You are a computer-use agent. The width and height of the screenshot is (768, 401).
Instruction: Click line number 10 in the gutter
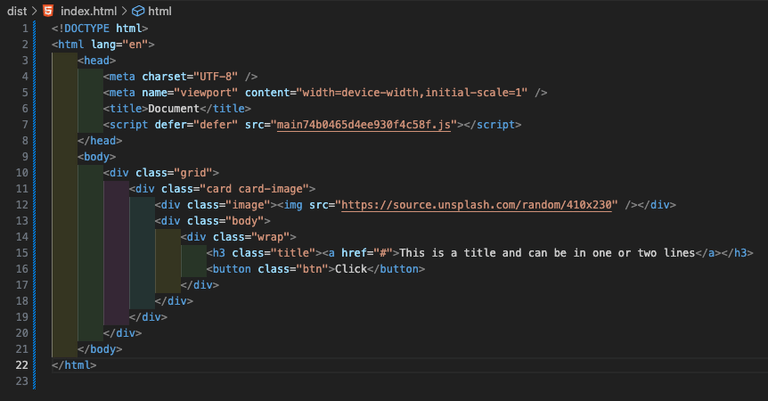click(x=22, y=173)
